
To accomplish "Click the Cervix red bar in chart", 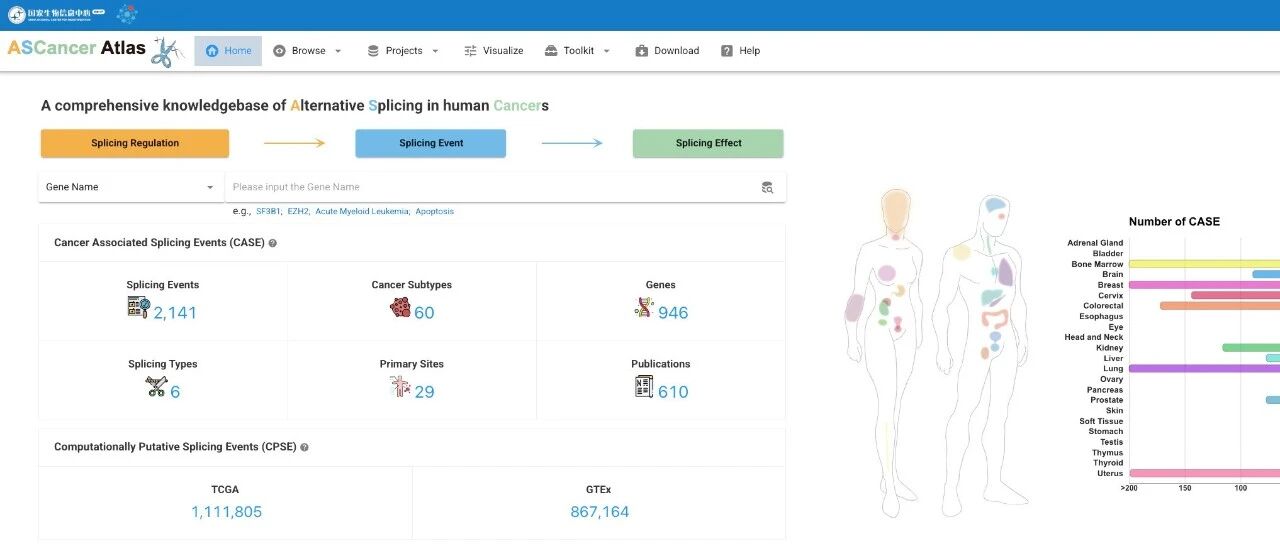I will coord(1236,295).
